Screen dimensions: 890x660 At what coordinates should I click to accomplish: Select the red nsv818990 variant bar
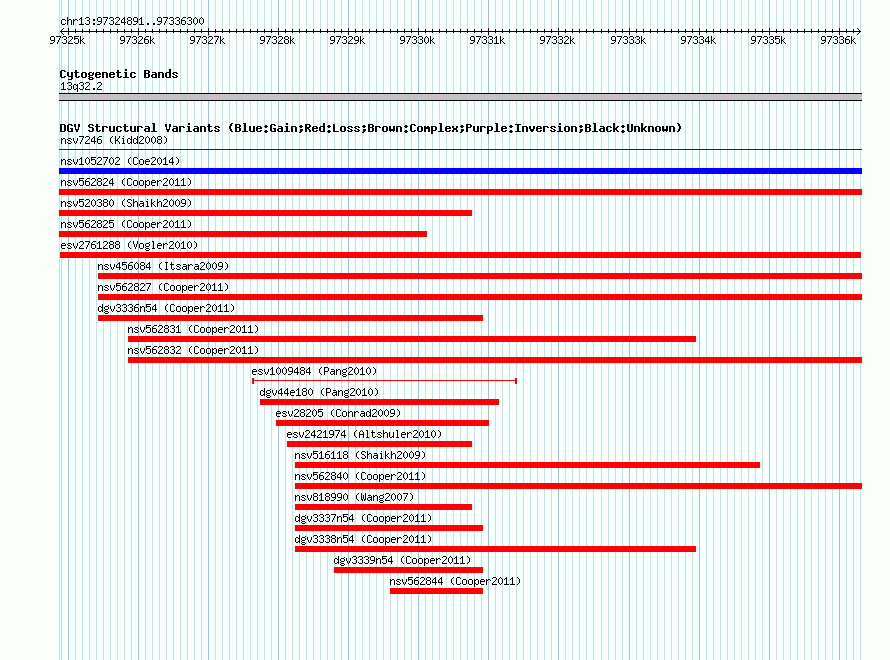coord(383,507)
